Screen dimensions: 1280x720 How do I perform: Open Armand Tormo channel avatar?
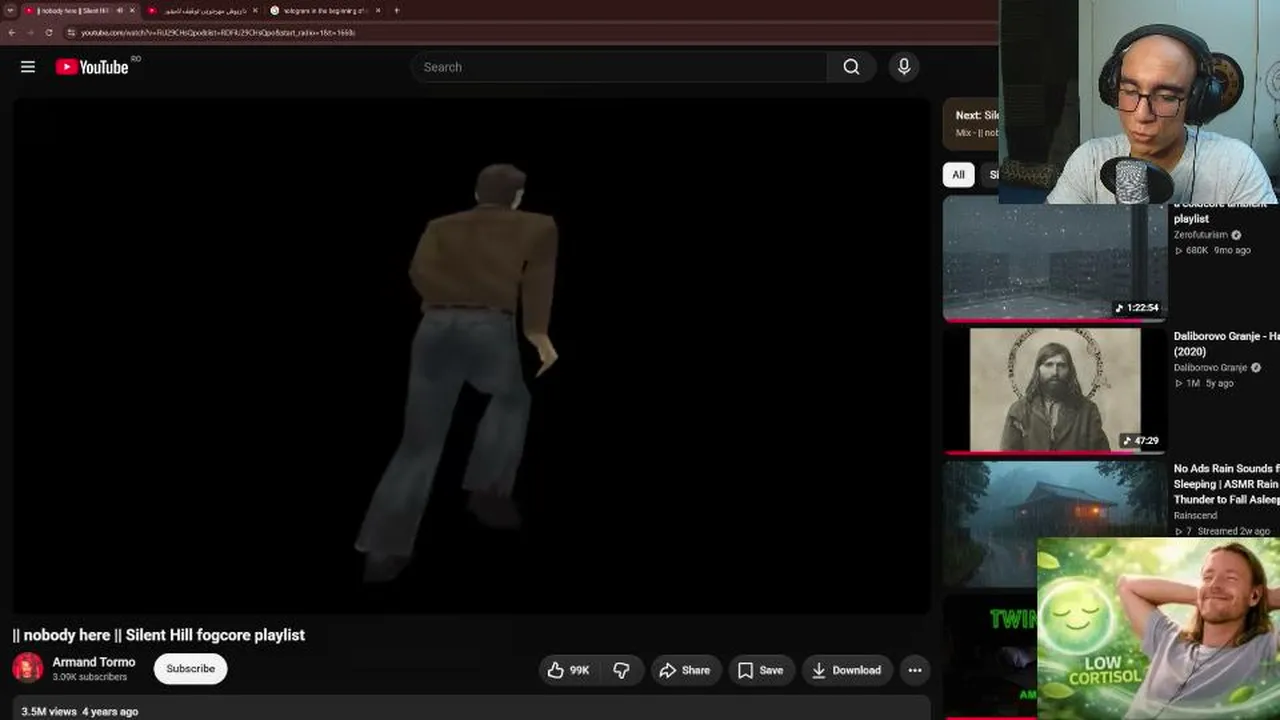[28, 668]
